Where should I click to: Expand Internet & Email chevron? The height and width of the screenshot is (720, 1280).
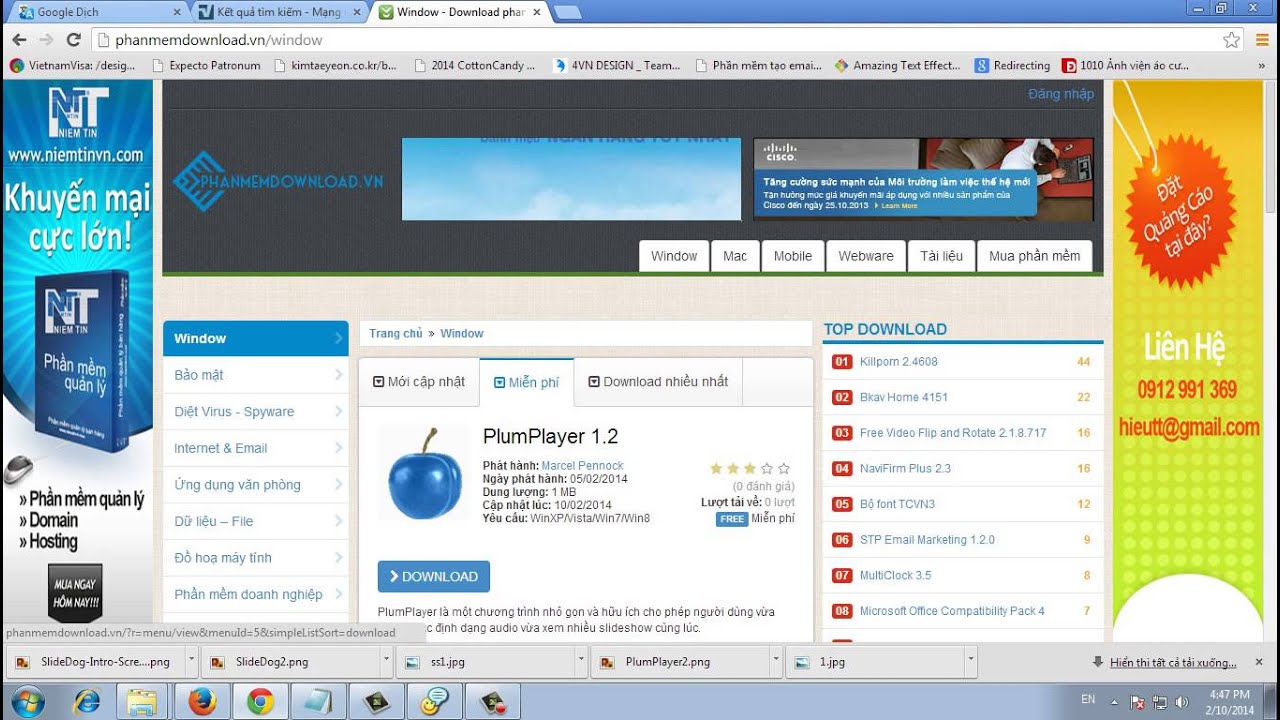coord(338,448)
